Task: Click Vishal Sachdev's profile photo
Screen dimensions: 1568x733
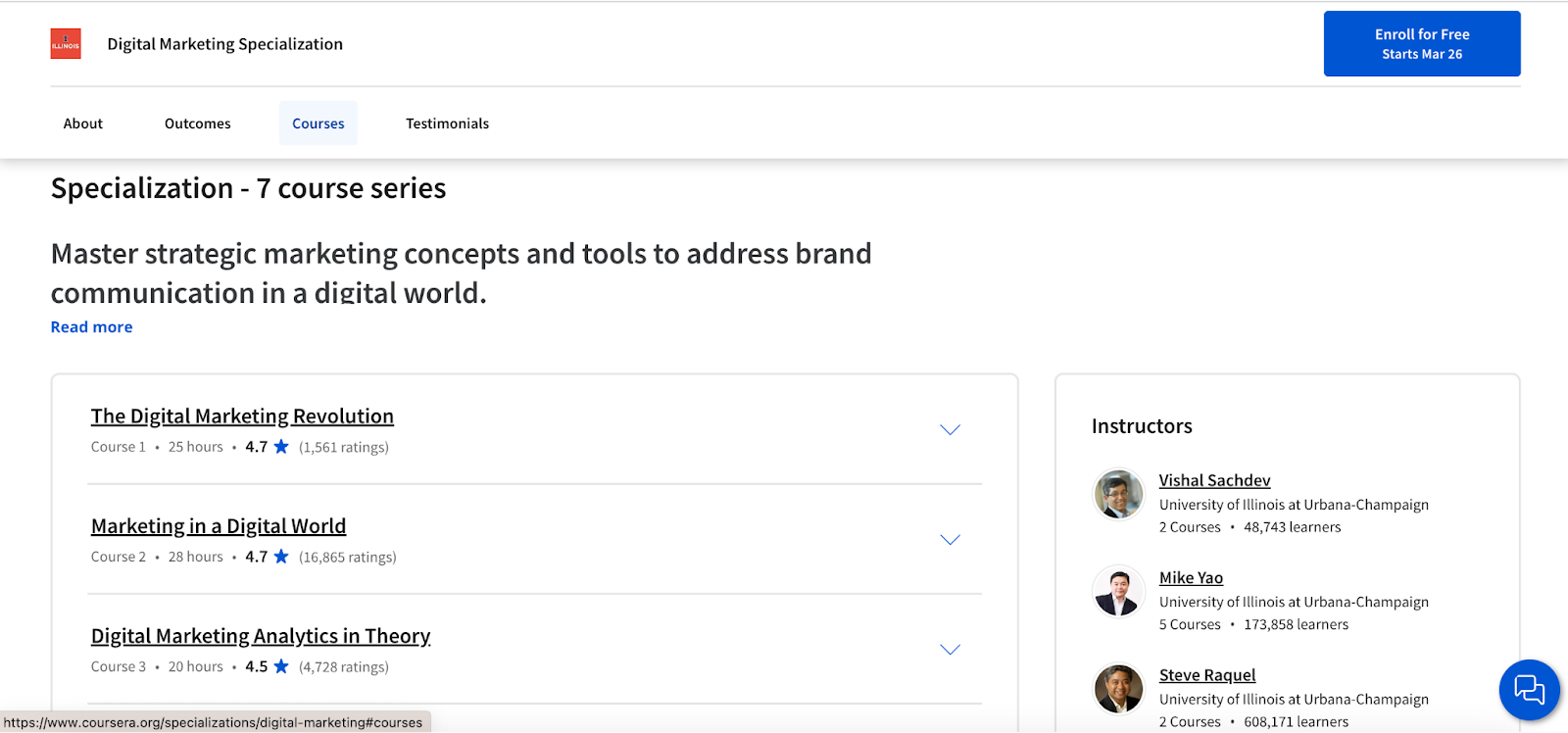Action: [1118, 494]
